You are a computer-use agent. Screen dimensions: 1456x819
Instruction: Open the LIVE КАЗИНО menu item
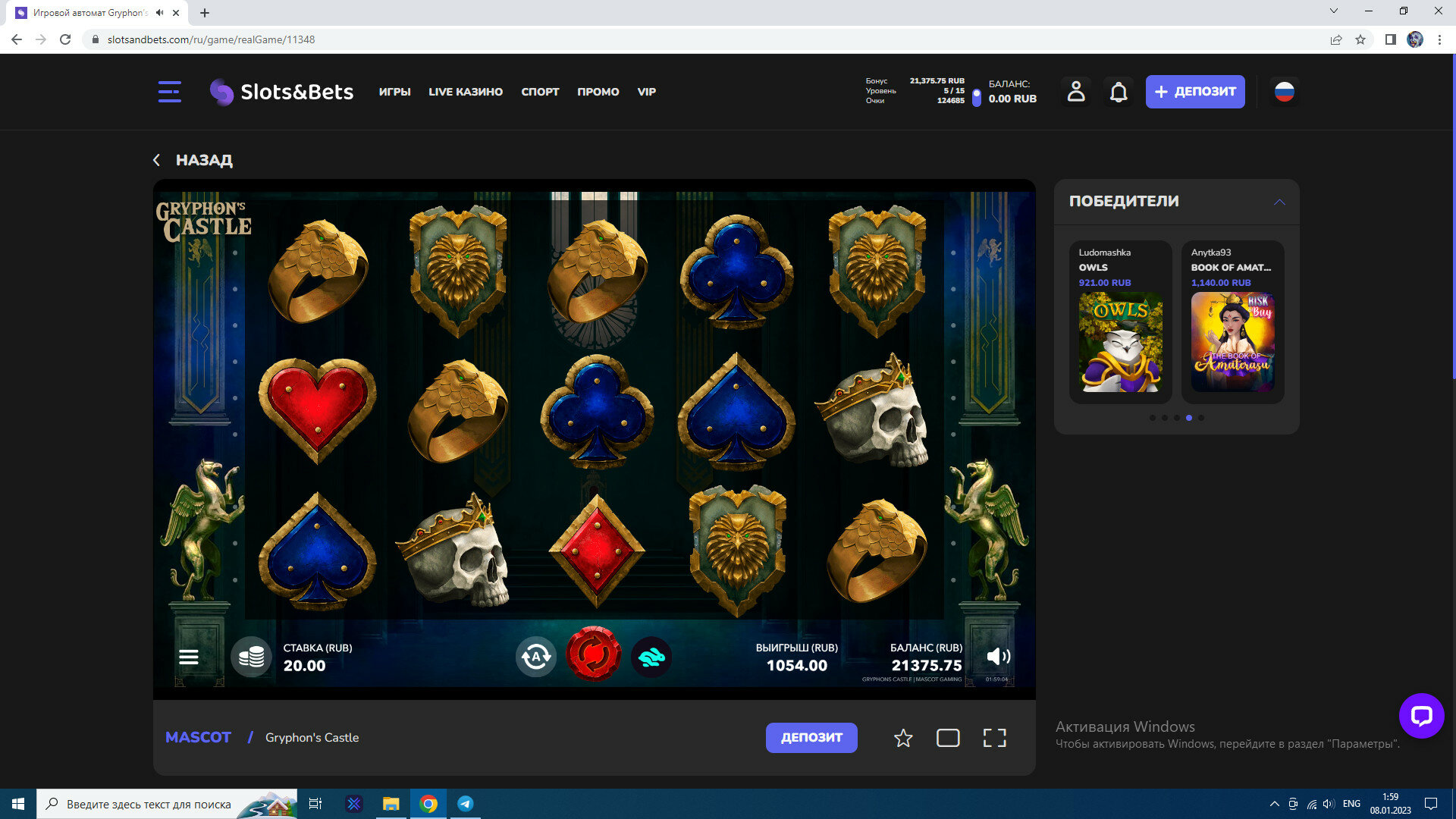coord(466,92)
